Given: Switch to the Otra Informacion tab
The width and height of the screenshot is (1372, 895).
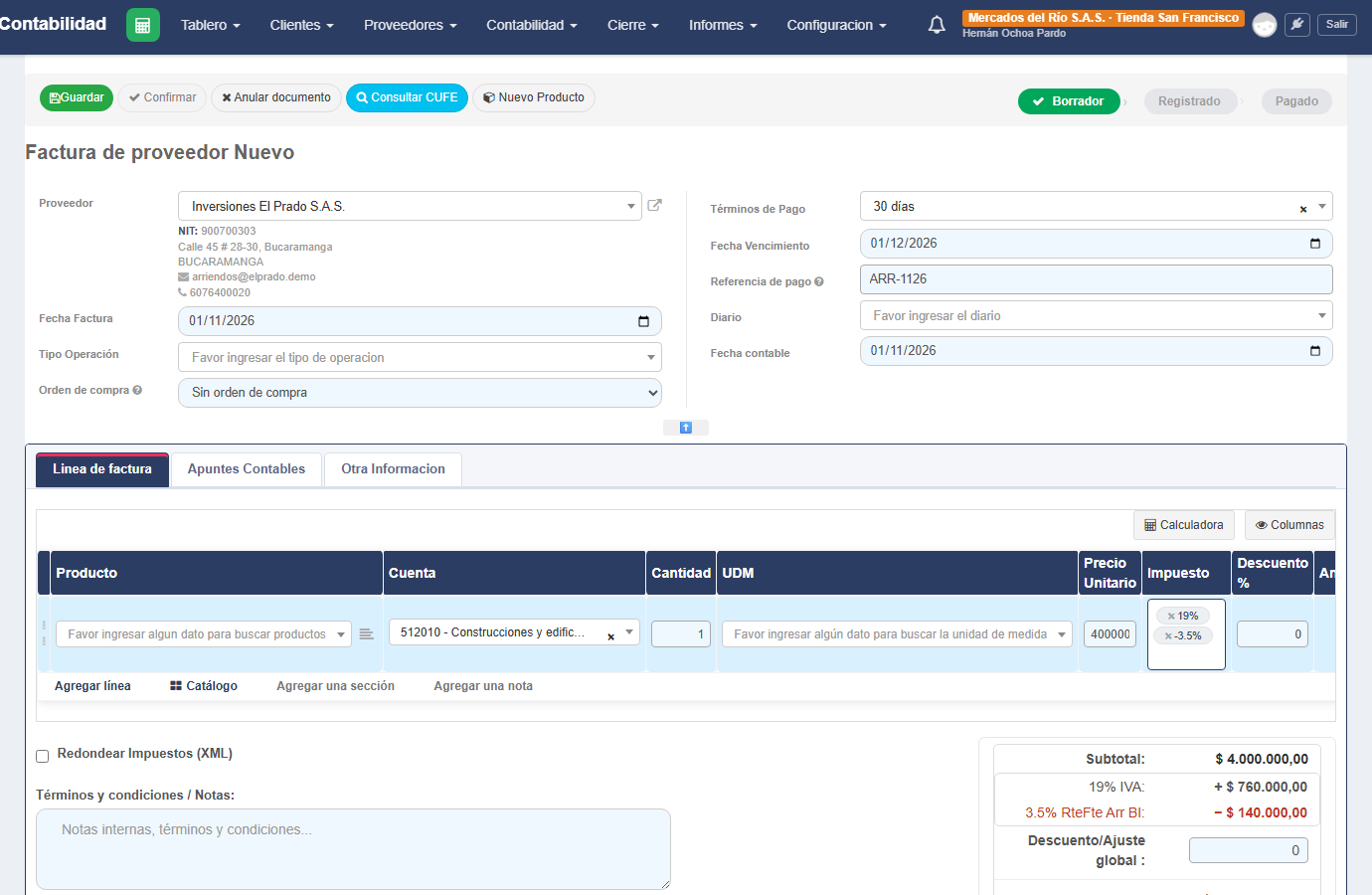Looking at the screenshot, I should pyautogui.click(x=394, y=469).
